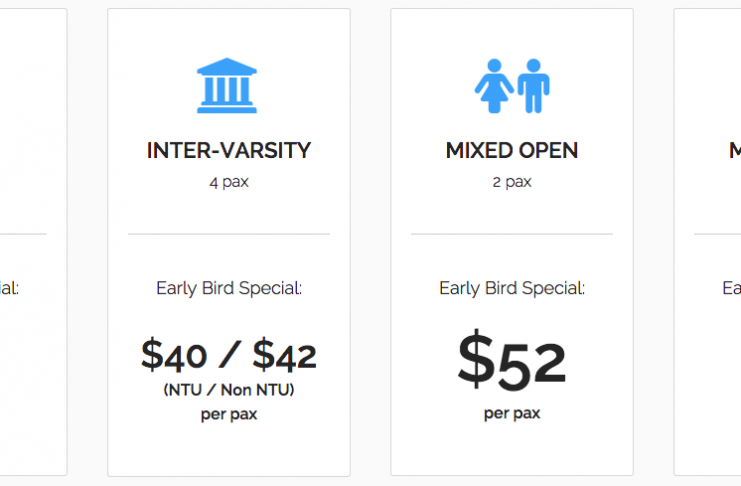The width and height of the screenshot is (741, 486).
Task: Click the partly visible card on the far left
Action: coord(33,242)
